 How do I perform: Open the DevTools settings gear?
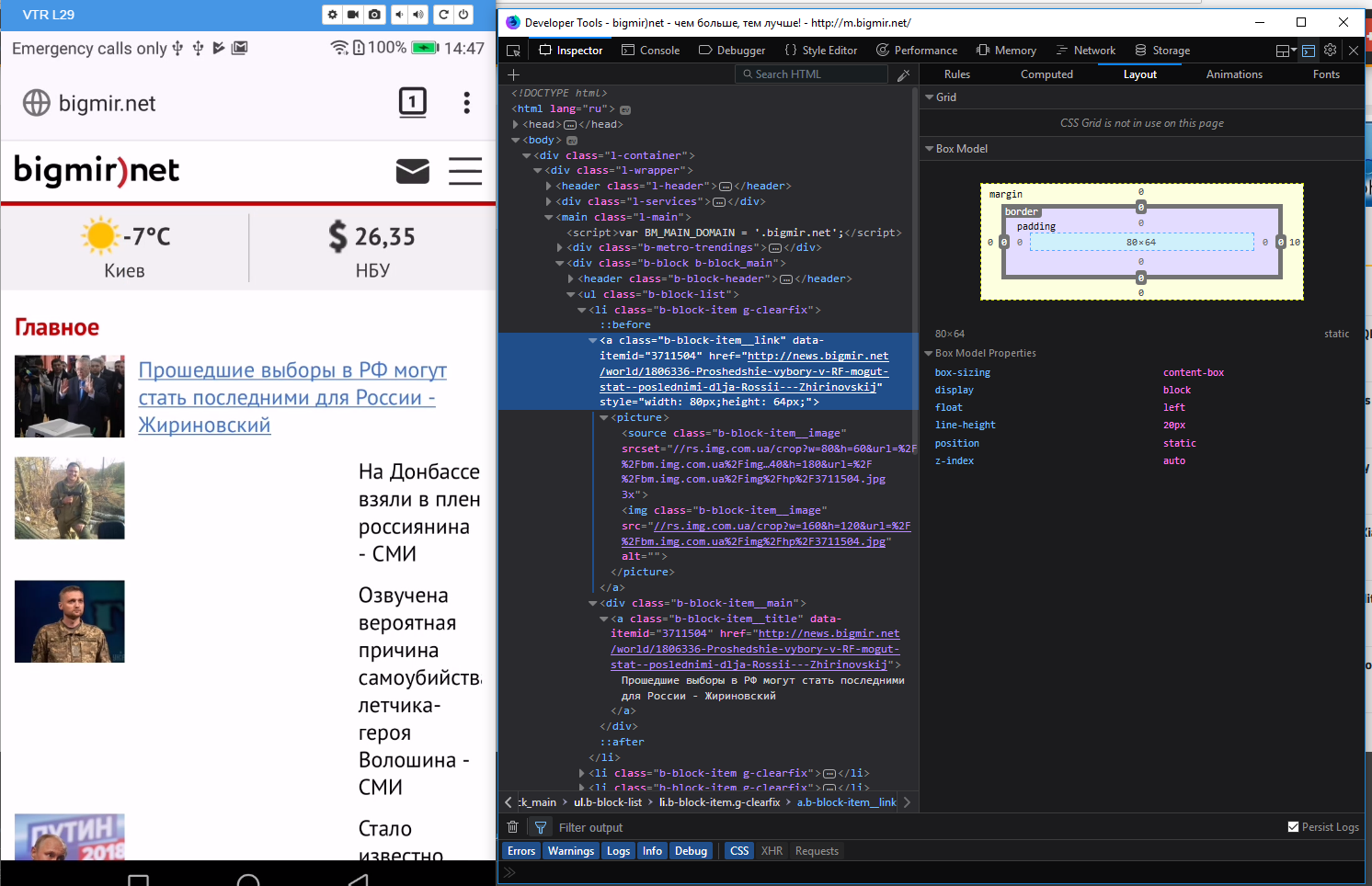[1330, 50]
